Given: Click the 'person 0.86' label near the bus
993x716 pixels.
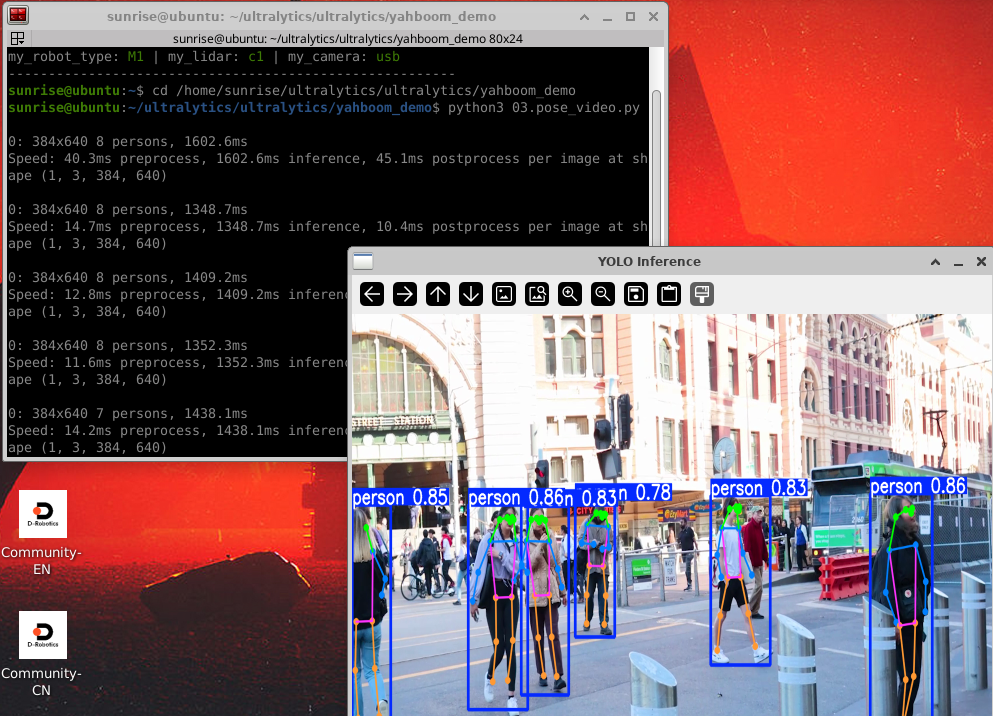Looking at the screenshot, I should click(918, 486).
